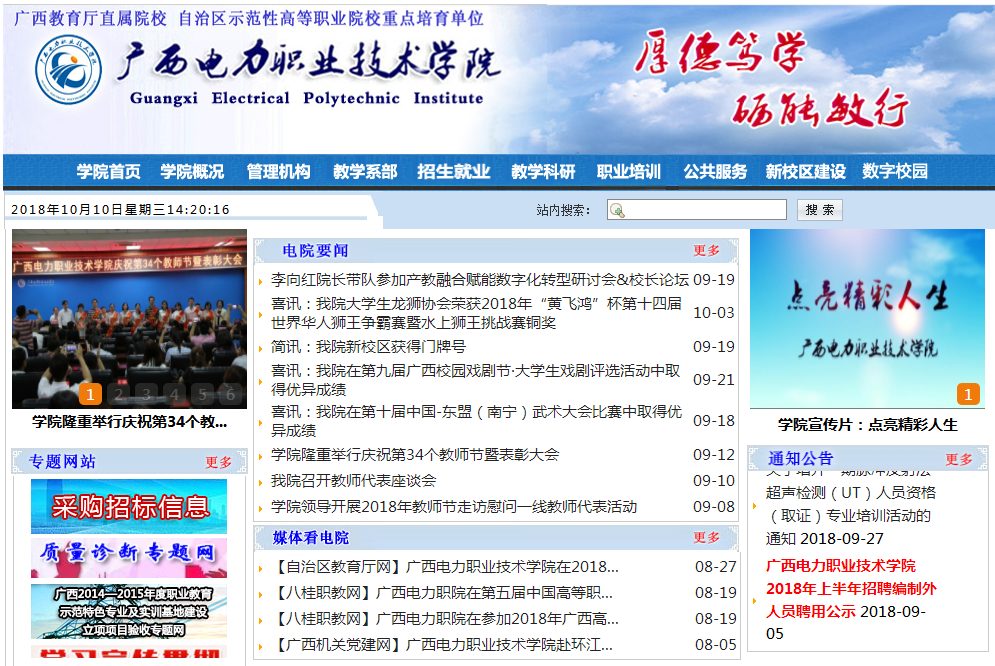Click the 媒体看电院 section heading
This screenshot has width=995, height=666.
(311, 538)
